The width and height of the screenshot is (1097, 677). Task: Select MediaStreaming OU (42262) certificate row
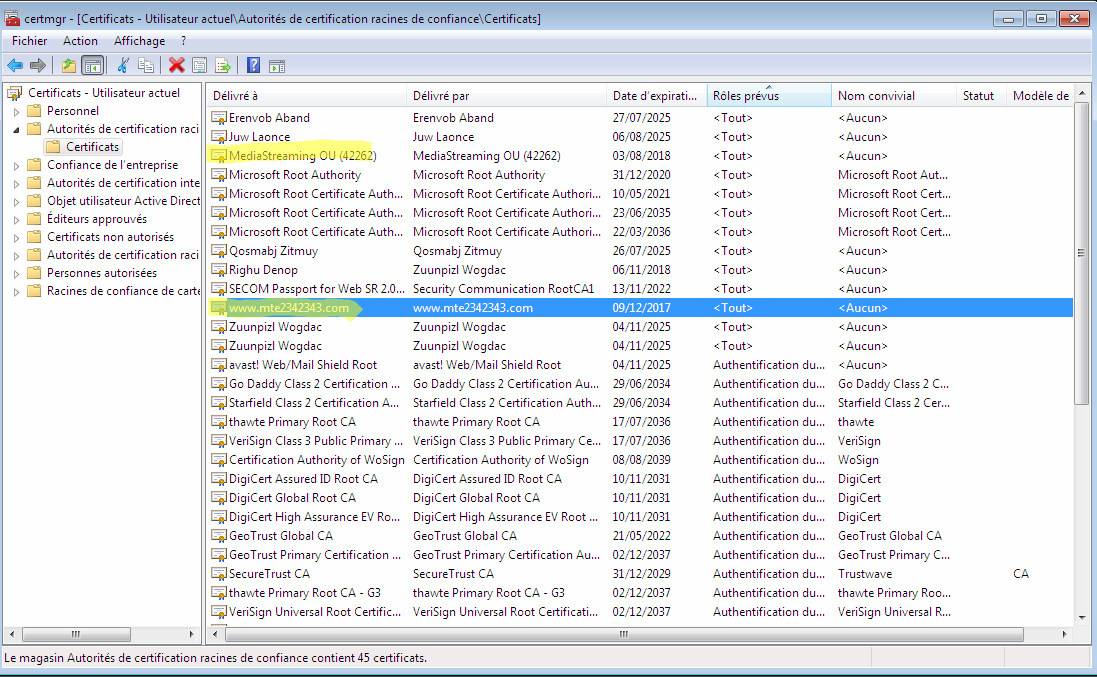tap(640, 156)
